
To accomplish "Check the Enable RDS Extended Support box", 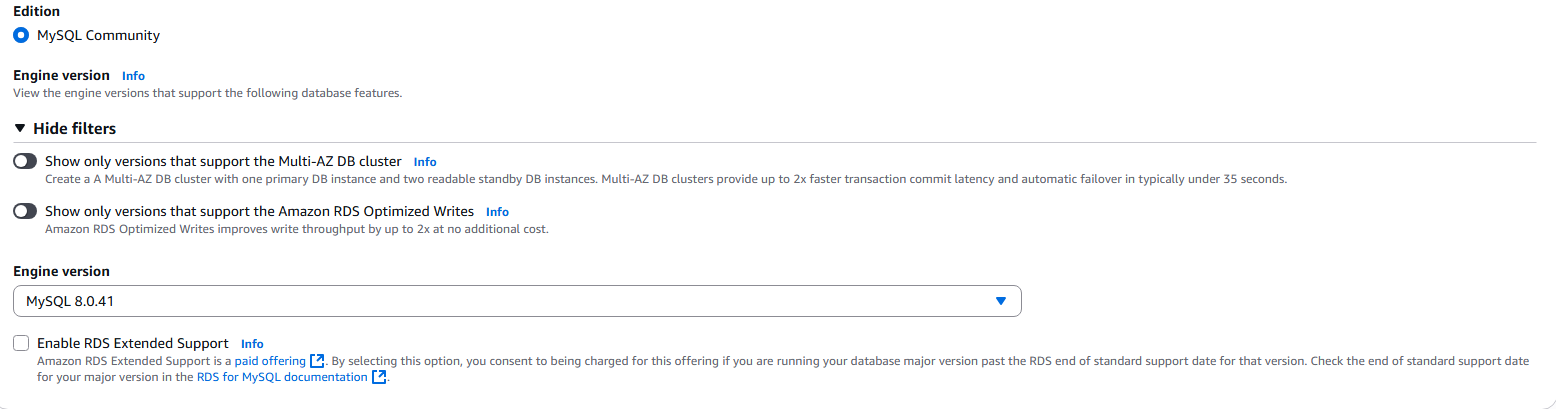I will pos(21,343).
